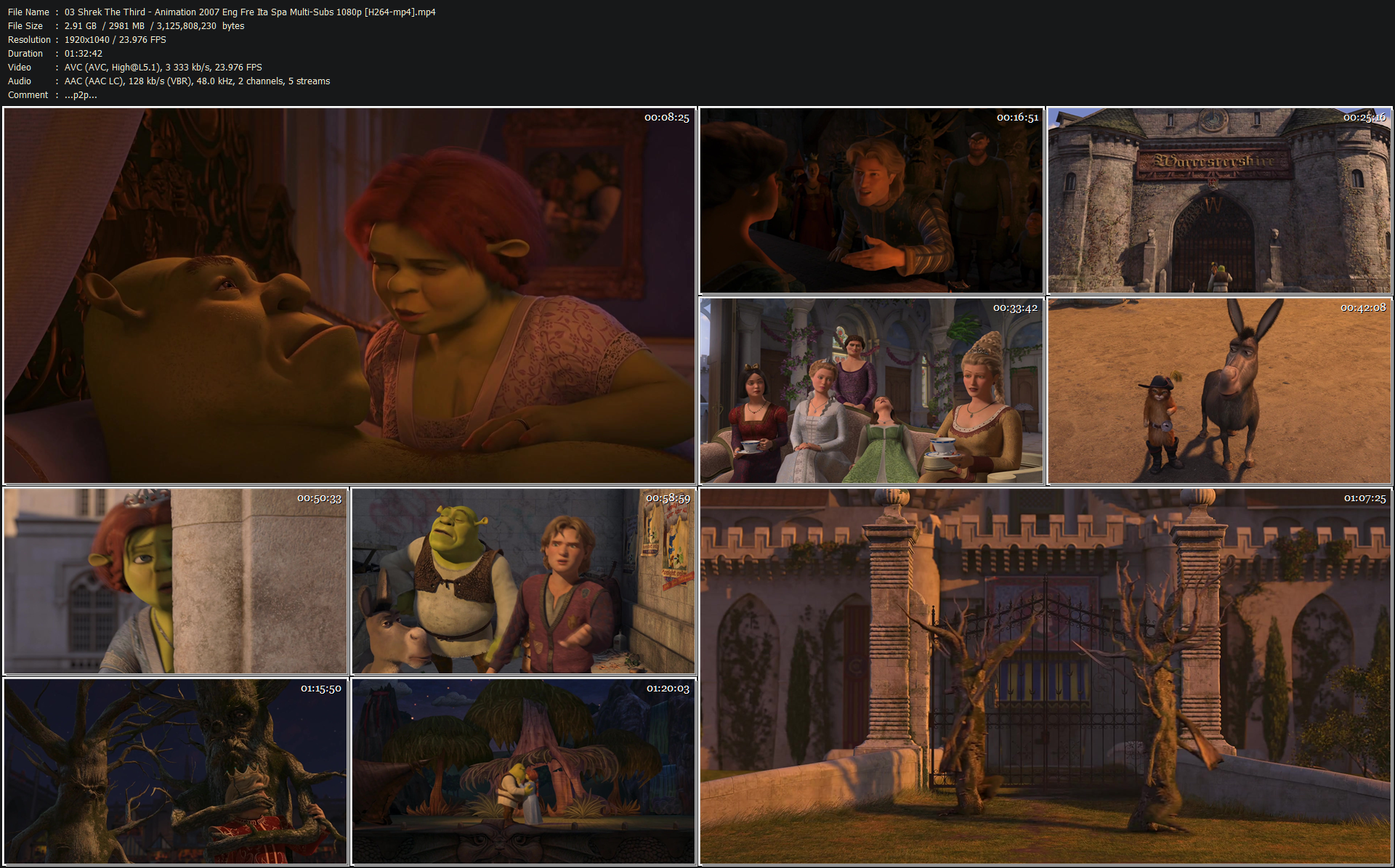Select the 00:16:51 tavern scene thumbnail
The width and height of the screenshot is (1395, 868).
pos(870,201)
